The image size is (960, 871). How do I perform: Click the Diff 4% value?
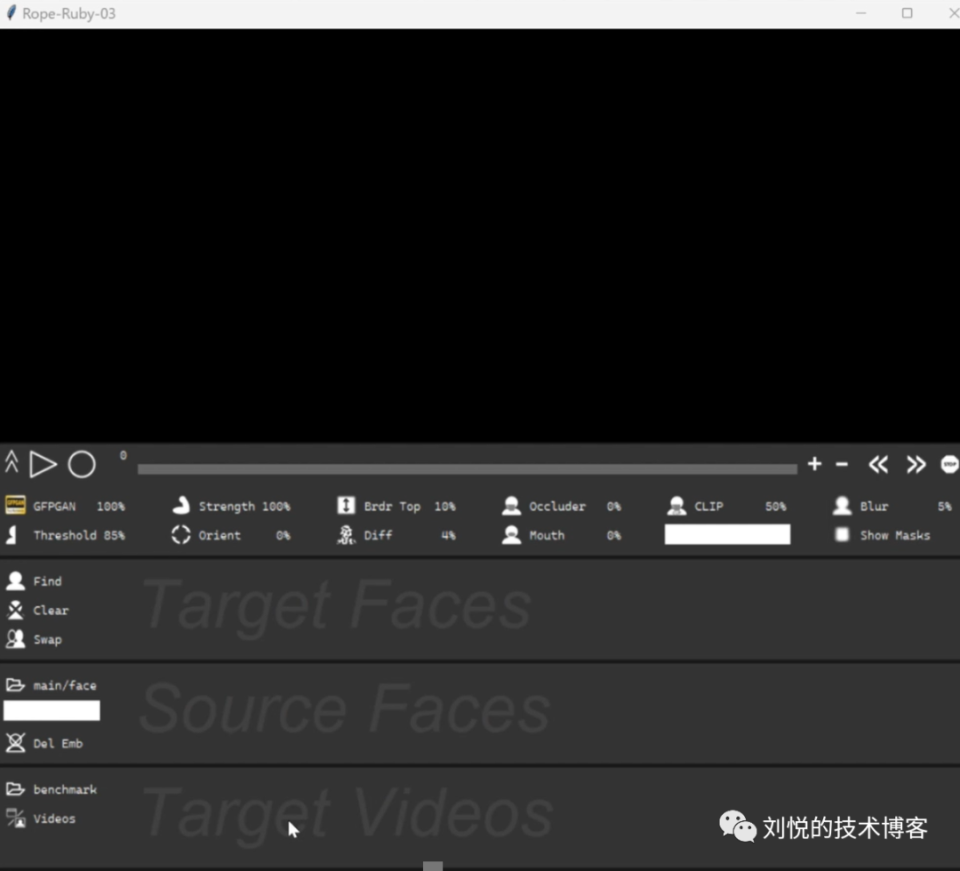pos(449,535)
